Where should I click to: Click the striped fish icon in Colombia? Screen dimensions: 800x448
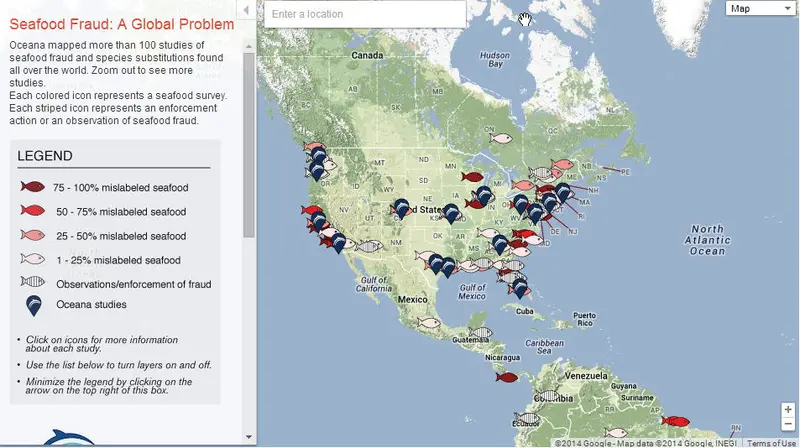click(x=547, y=395)
